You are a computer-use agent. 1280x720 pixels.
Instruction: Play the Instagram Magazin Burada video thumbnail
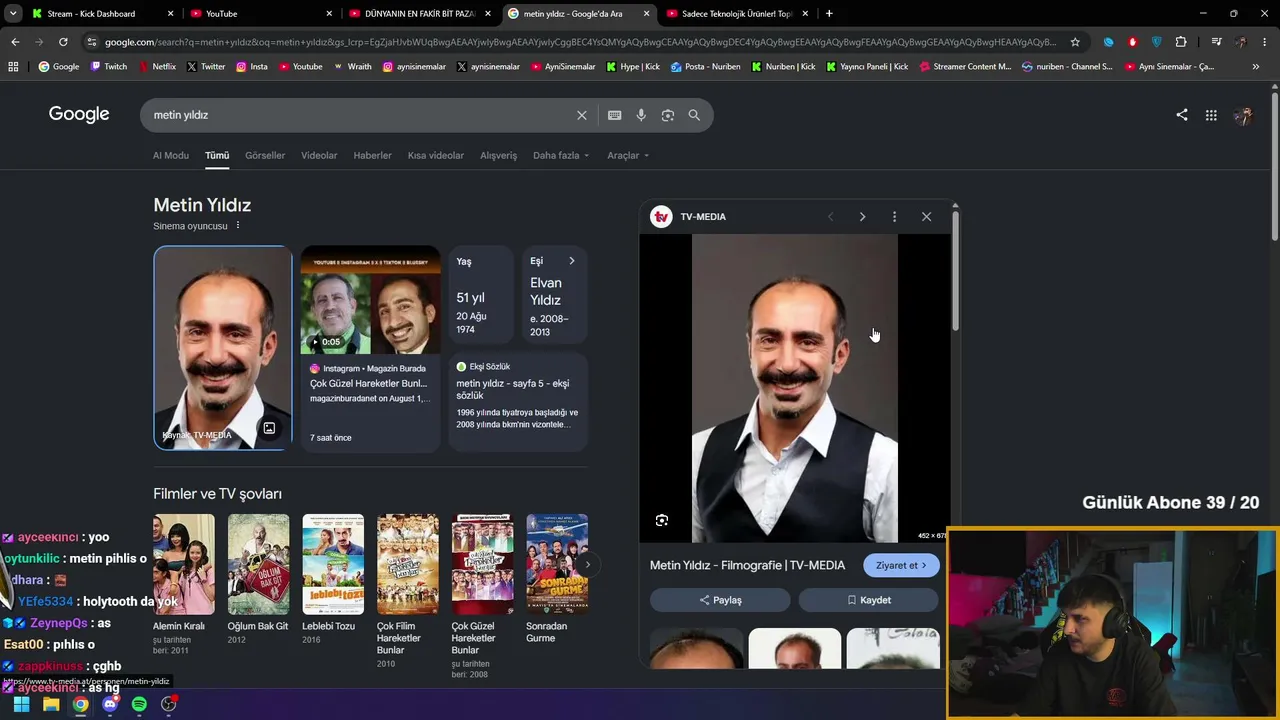pos(370,300)
